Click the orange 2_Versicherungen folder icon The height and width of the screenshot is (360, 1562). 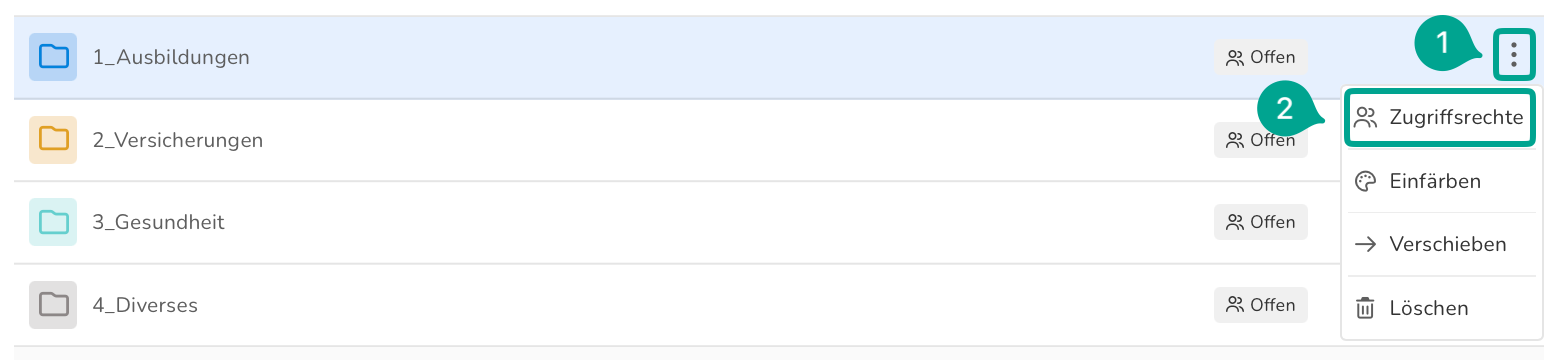53,140
